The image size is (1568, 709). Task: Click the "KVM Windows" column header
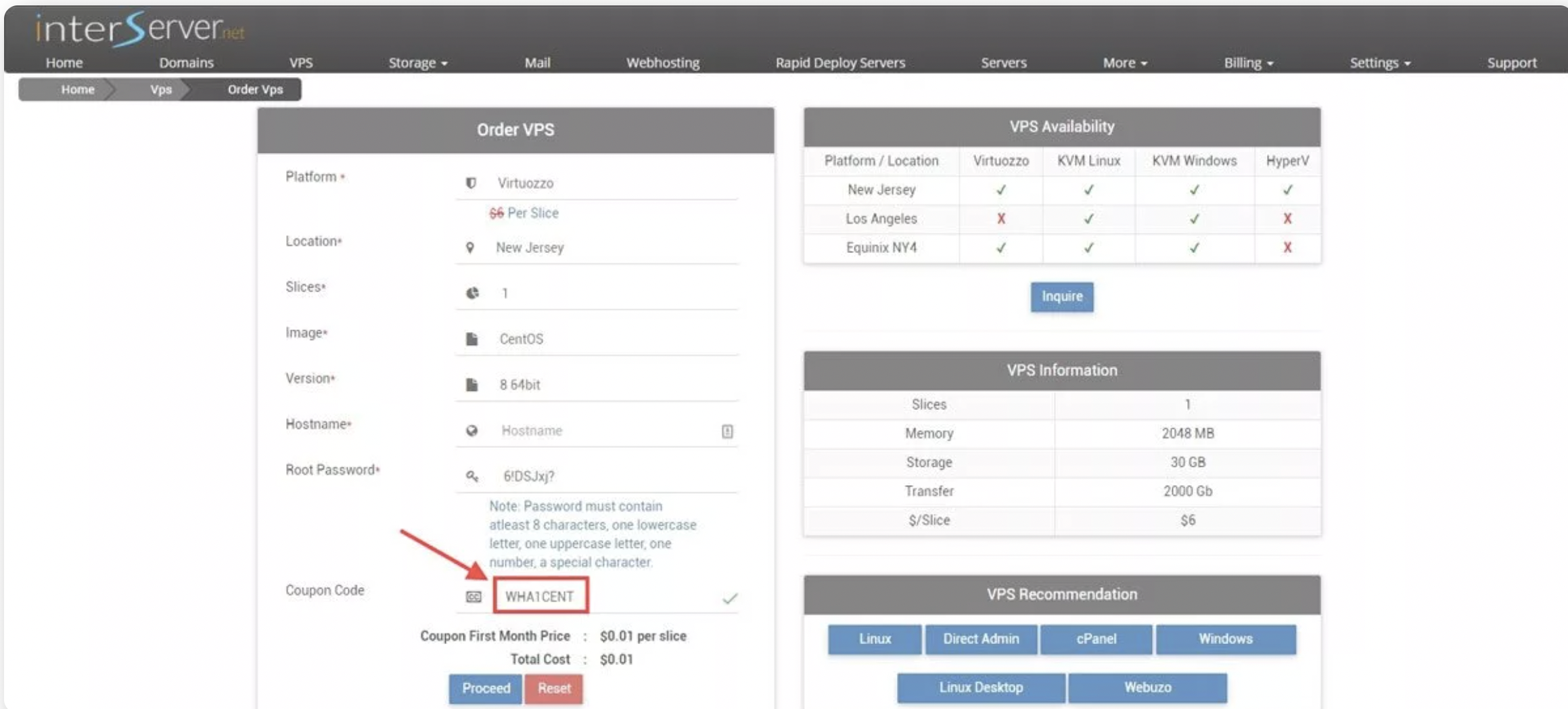1195,161
